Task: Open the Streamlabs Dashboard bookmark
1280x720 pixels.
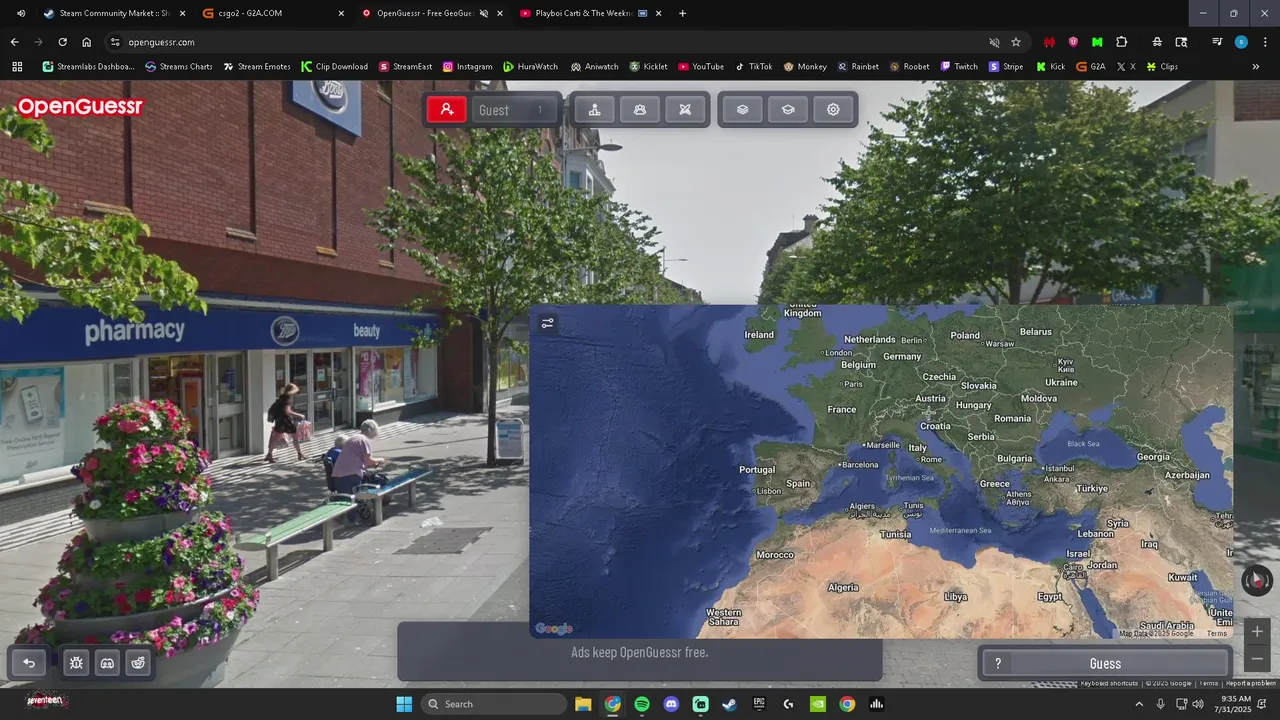Action: tap(88, 67)
